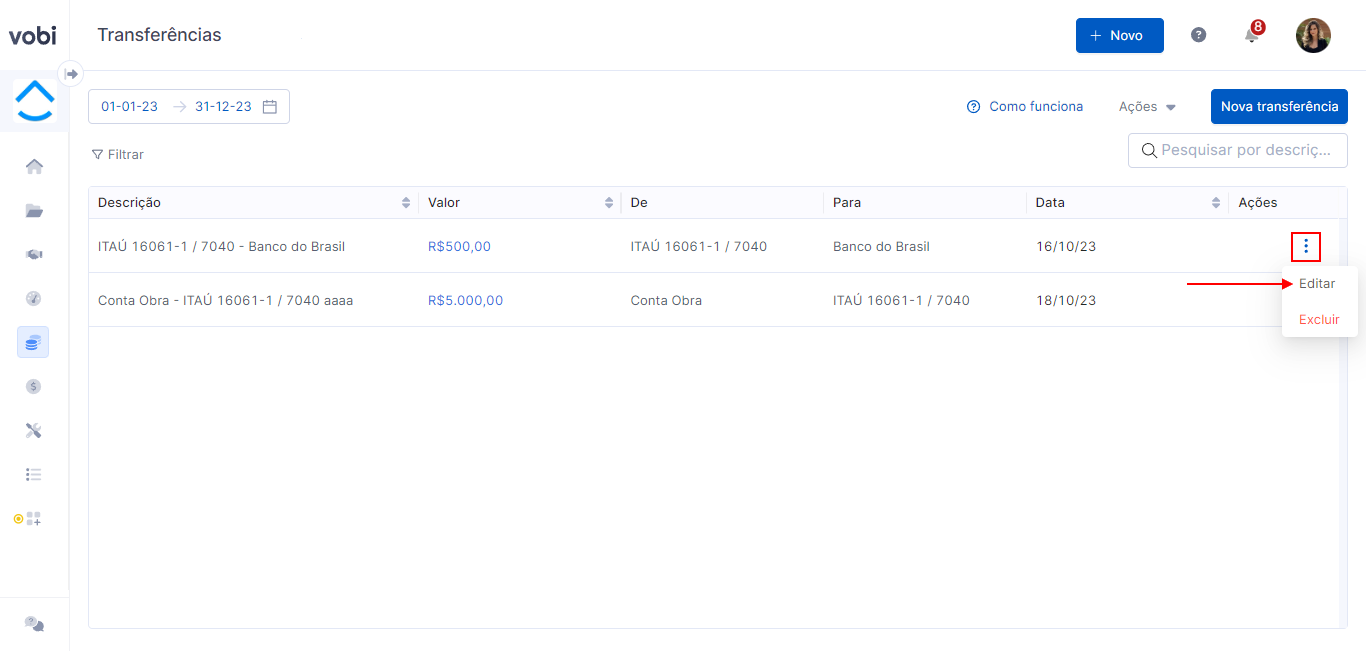This screenshot has height=652, width=1367.
Task: Open the handshake sidebar icon
Action: tap(34, 254)
